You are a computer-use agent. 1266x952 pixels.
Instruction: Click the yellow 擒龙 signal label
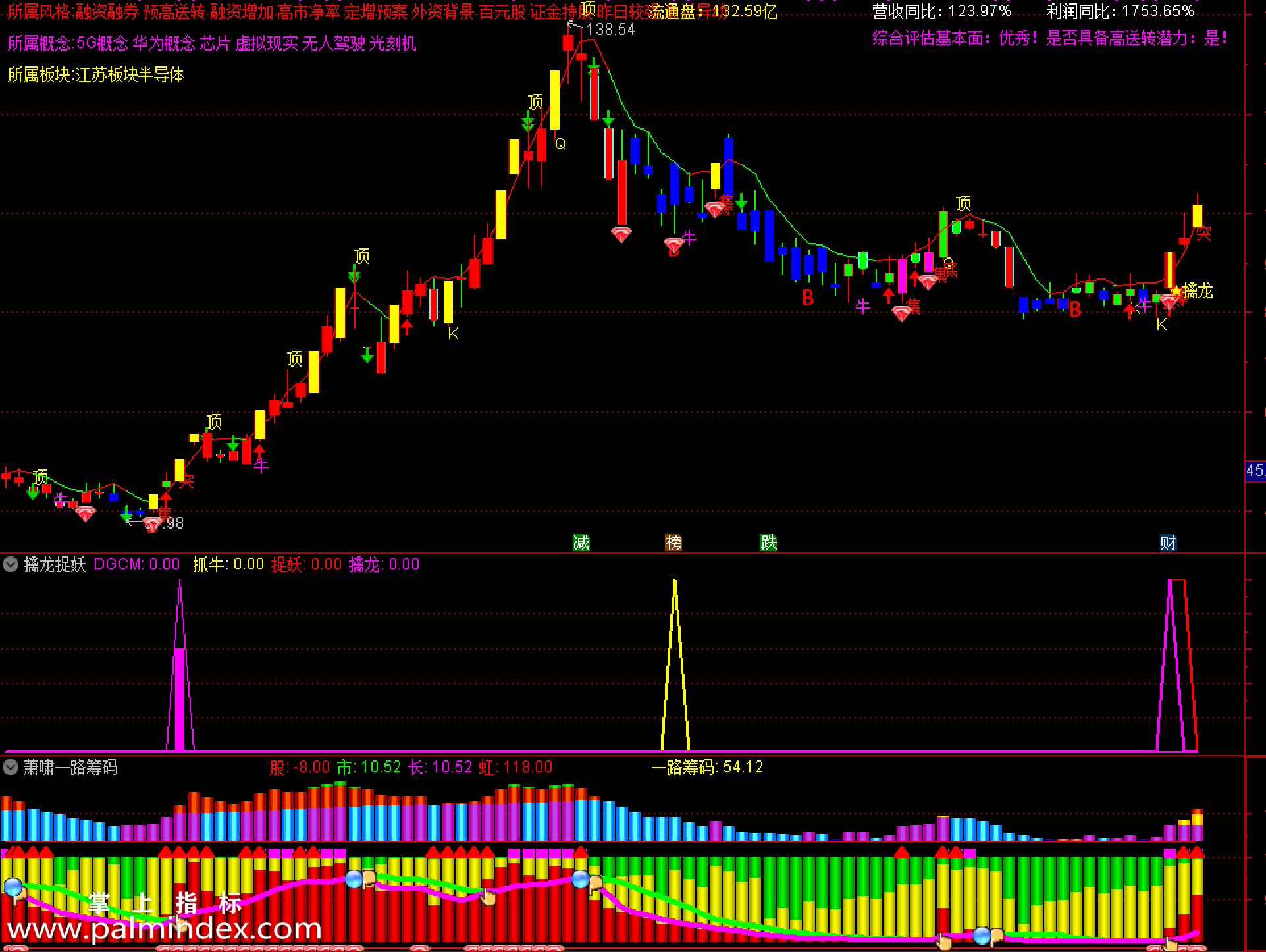[1198, 290]
